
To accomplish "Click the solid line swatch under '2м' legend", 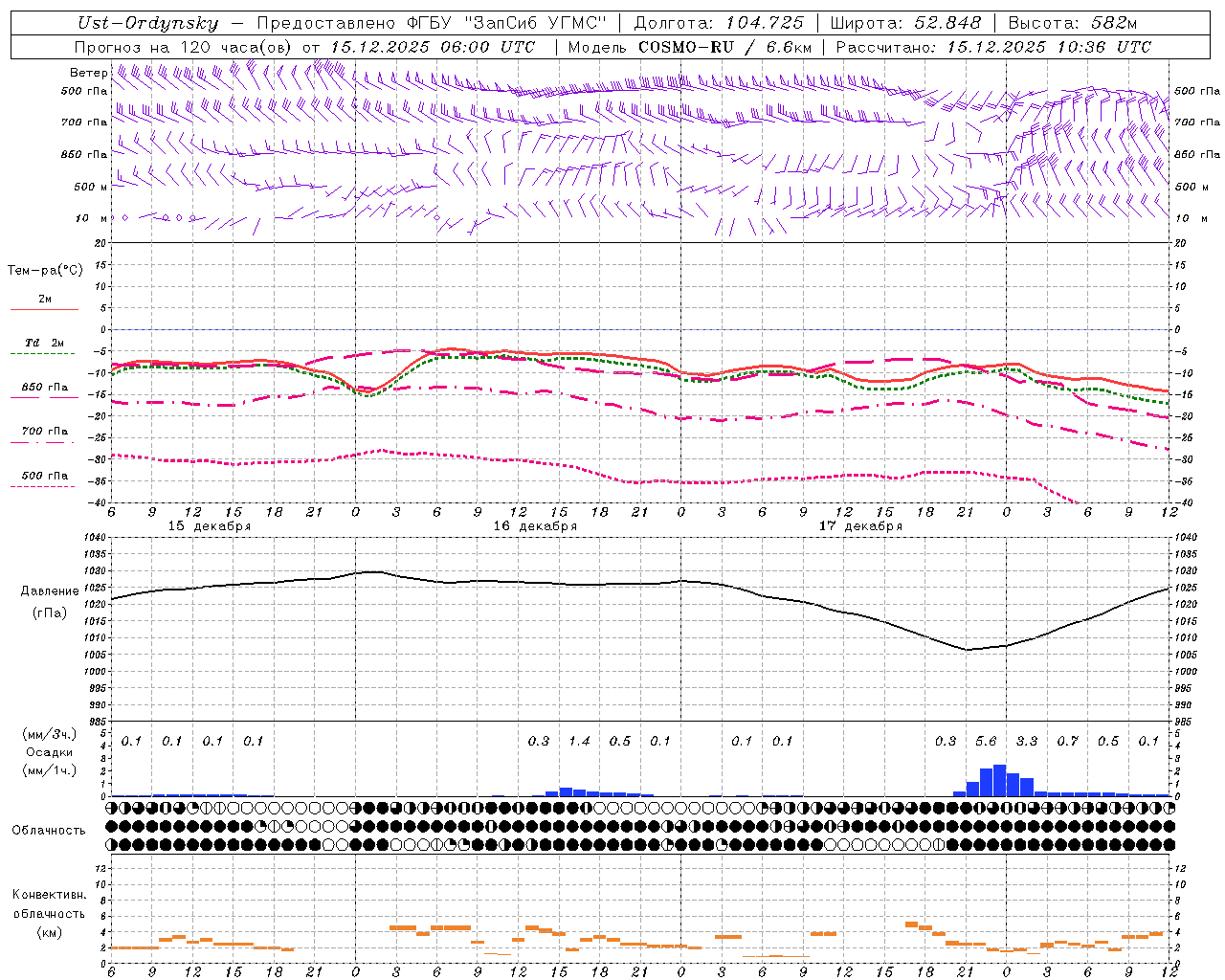I will pyautogui.click(x=44, y=310).
